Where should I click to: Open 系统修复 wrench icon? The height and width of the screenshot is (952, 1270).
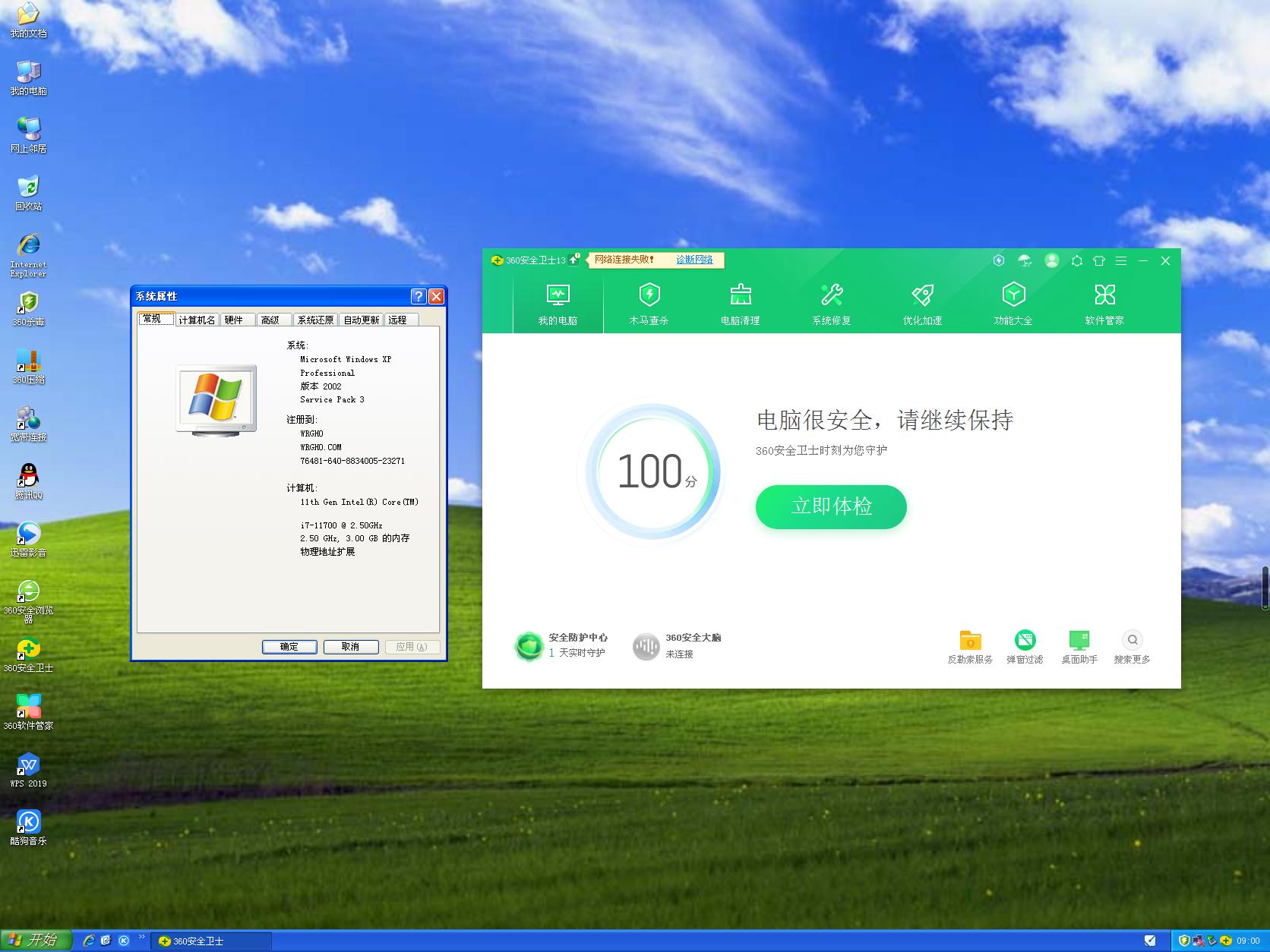[x=832, y=295]
